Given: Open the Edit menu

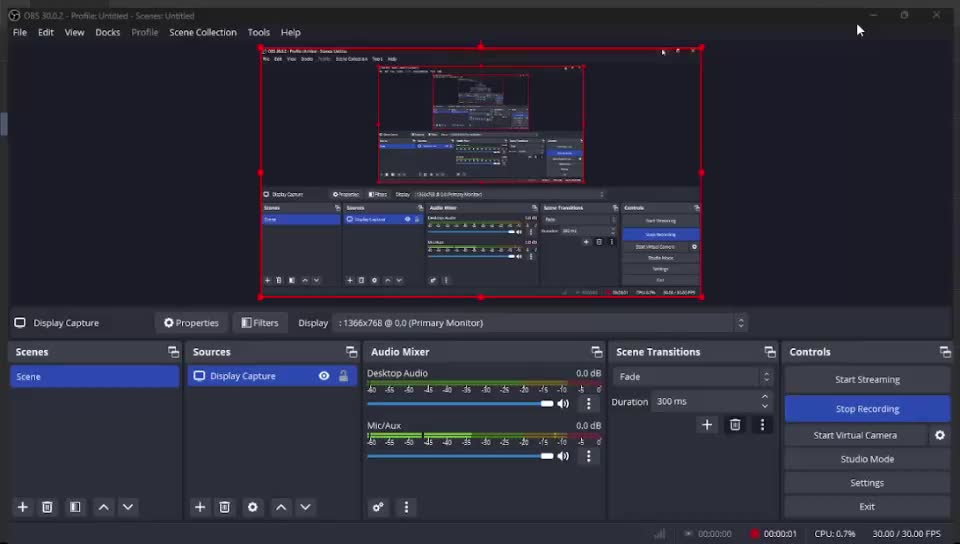Looking at the screenshot, I should (45, 32).
